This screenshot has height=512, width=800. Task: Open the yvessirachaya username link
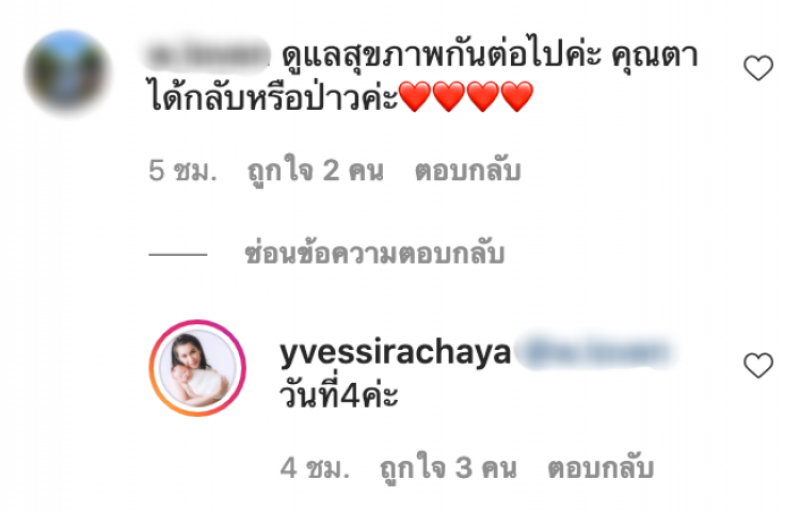(x=395, y=352)
